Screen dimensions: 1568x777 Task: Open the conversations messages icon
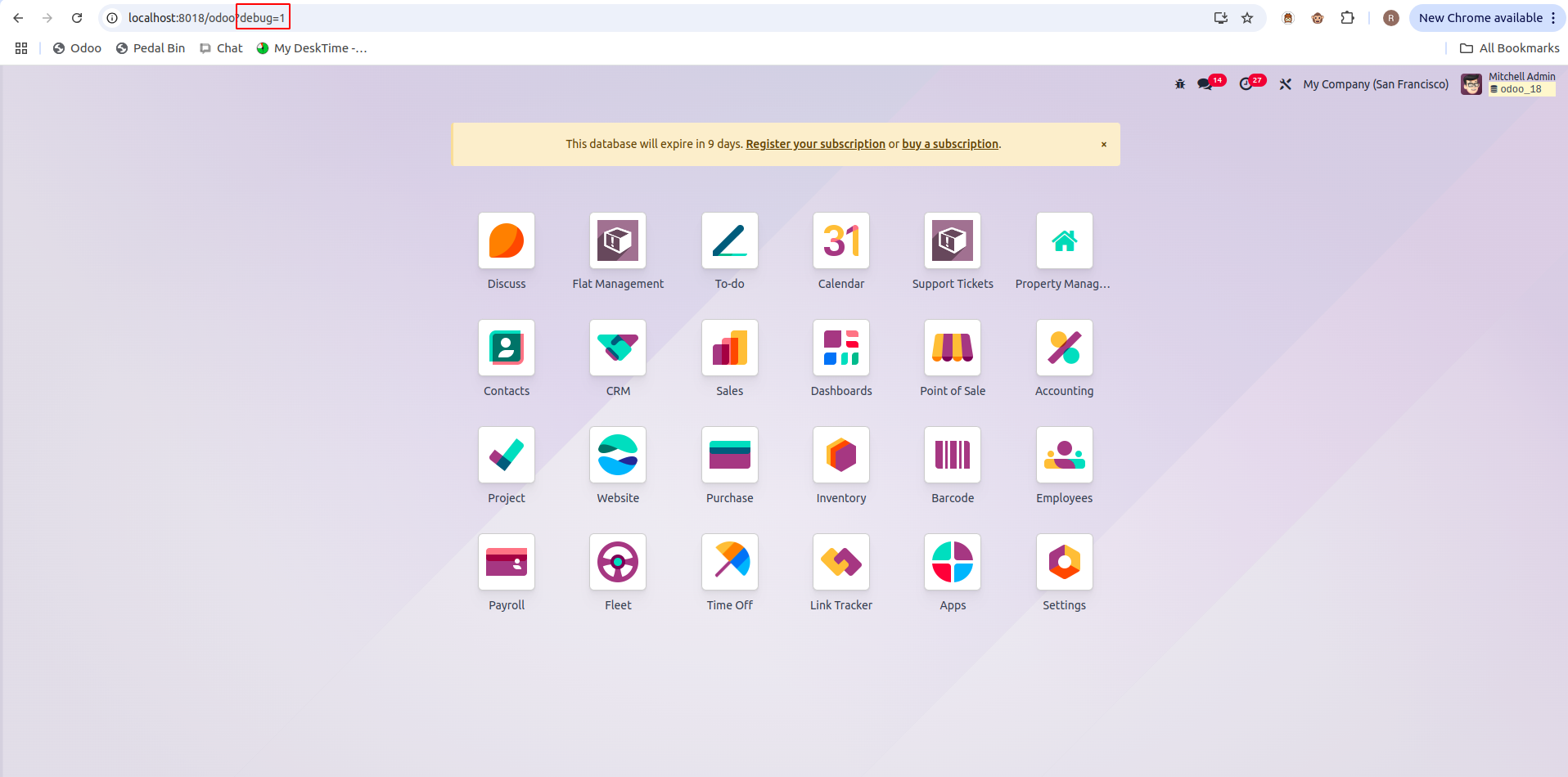(x=1205, y=84)
